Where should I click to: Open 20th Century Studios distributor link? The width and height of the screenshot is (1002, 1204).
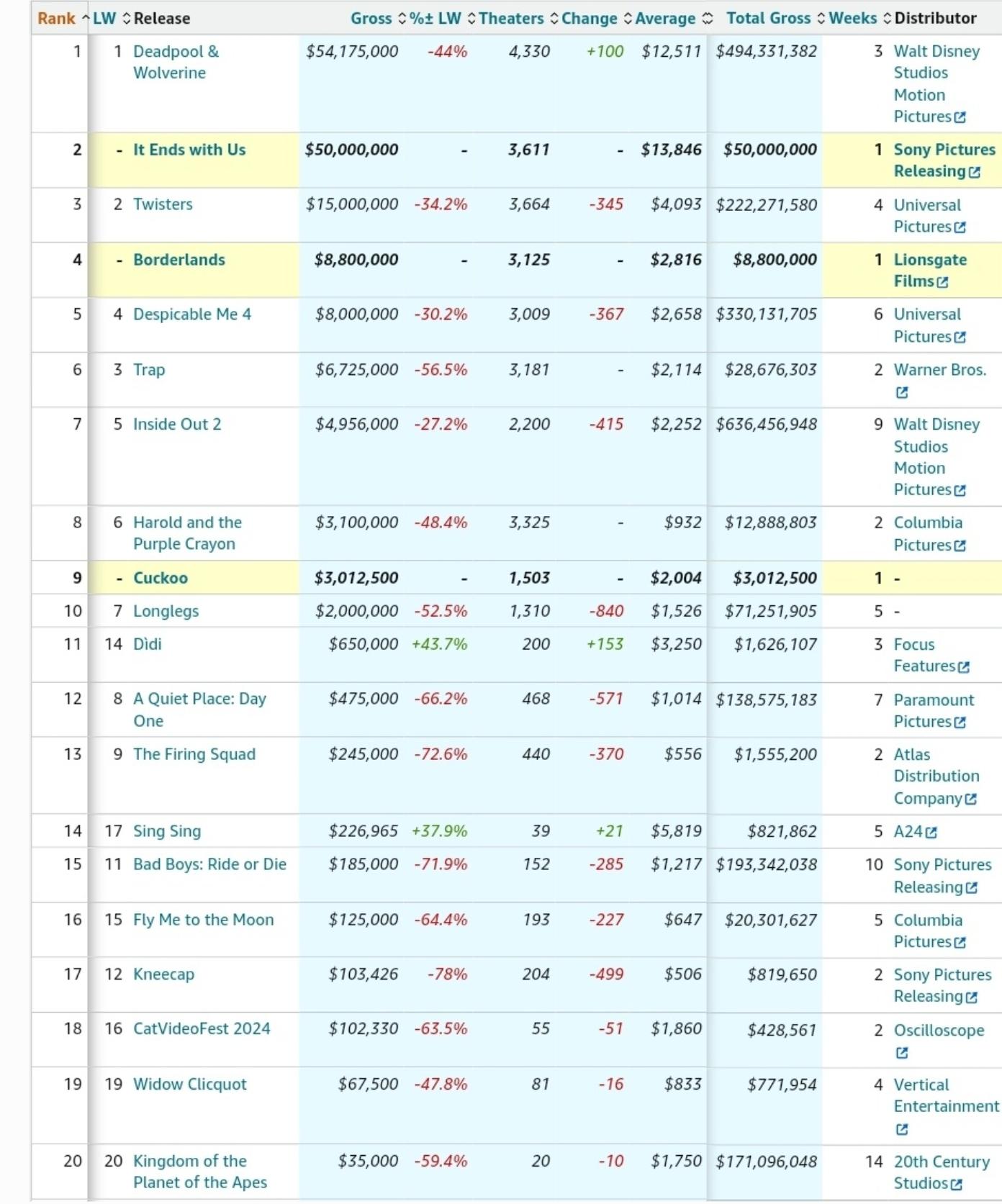pos(942,1172)
